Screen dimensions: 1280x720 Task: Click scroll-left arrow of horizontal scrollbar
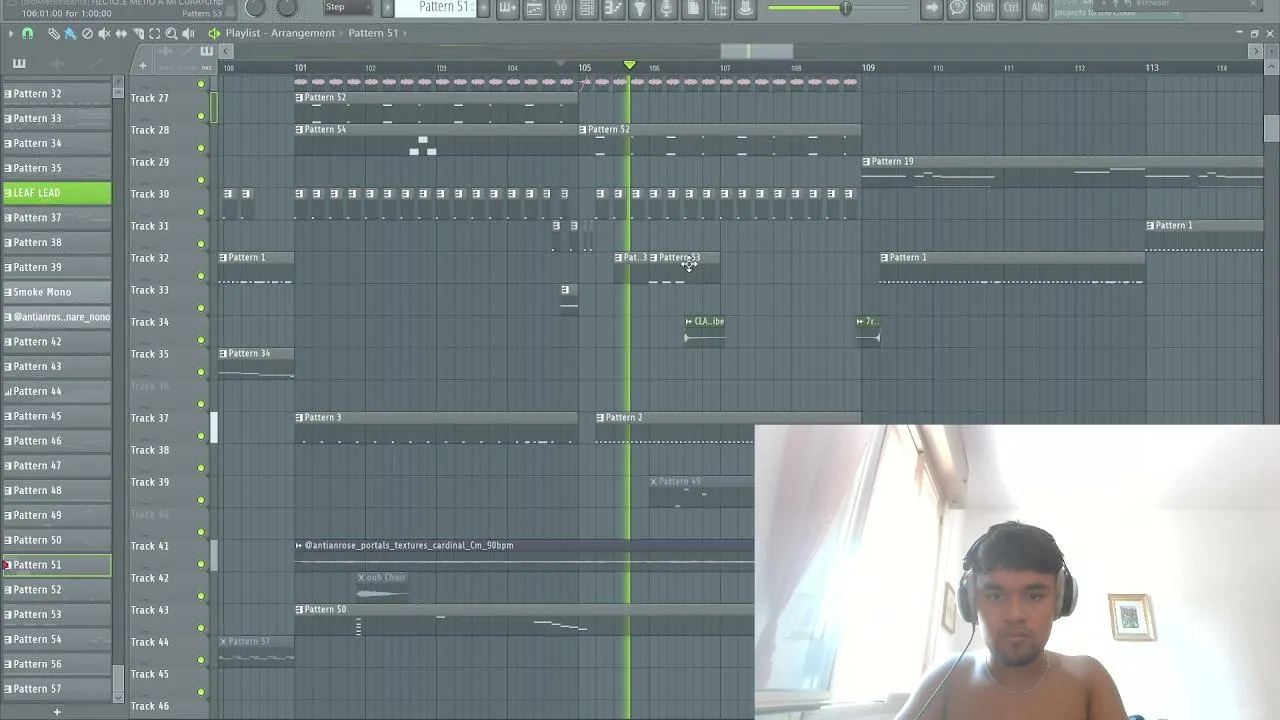coord(226,51)
